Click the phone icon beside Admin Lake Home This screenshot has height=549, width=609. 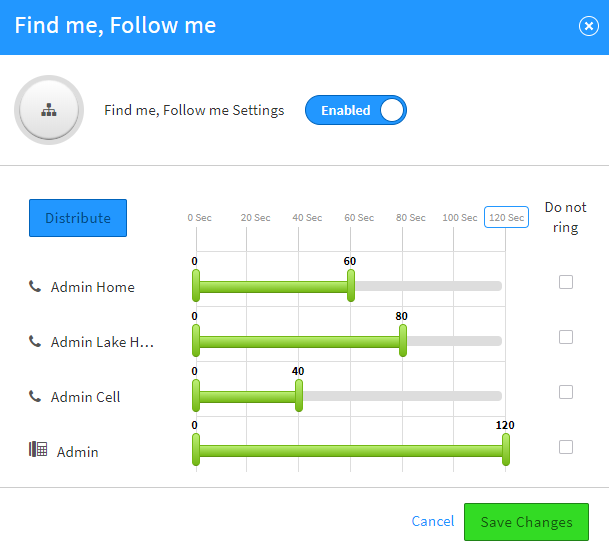click(x=36, y=342)
